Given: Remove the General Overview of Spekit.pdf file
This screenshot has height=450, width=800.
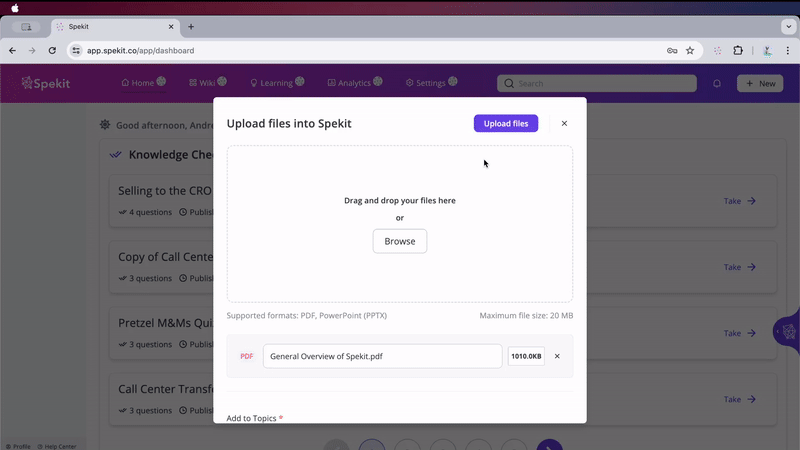Looking at the screenshot, I should click(557, 356).
